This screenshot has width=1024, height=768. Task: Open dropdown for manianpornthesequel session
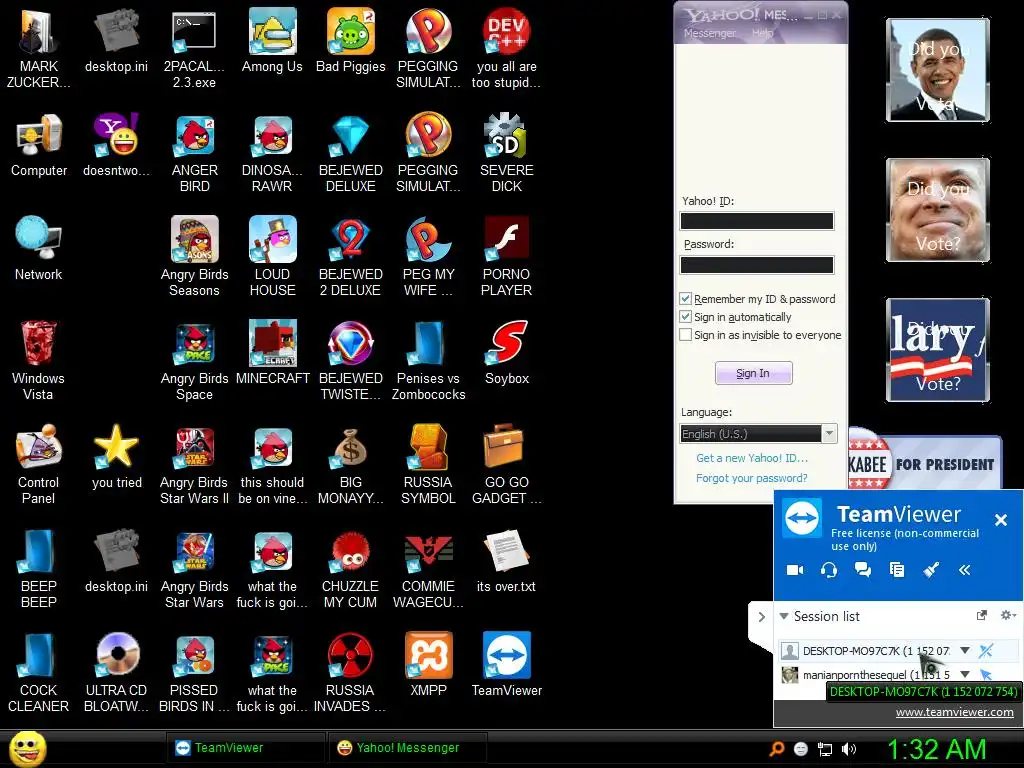click(965, 674)
